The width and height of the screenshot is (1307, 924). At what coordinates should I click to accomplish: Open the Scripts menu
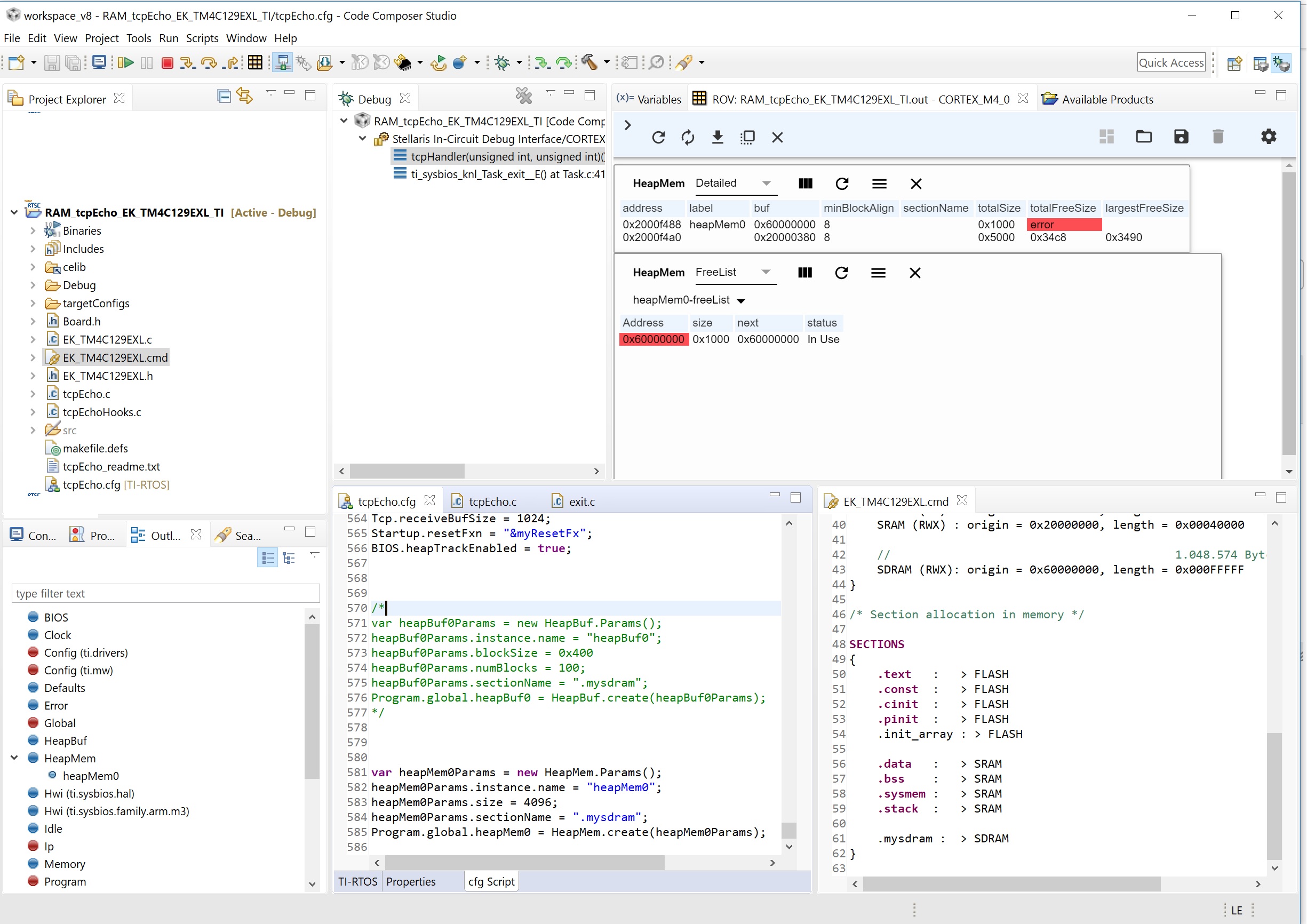(x=202, y=38)
